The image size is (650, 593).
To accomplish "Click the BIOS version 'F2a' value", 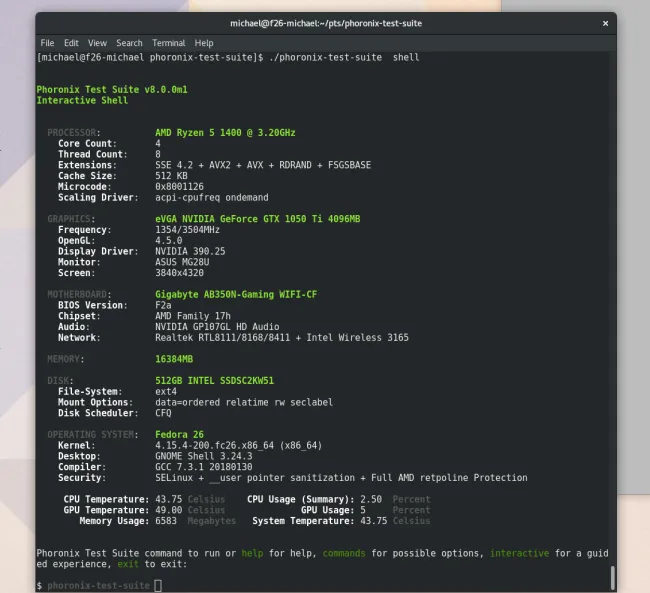I will point(163,305).
